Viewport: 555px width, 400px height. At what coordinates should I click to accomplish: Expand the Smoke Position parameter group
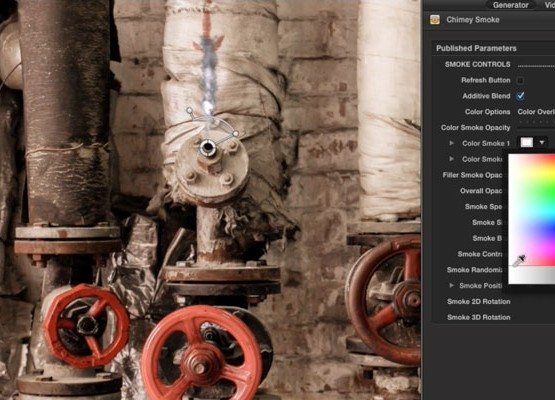coord(451,285)
